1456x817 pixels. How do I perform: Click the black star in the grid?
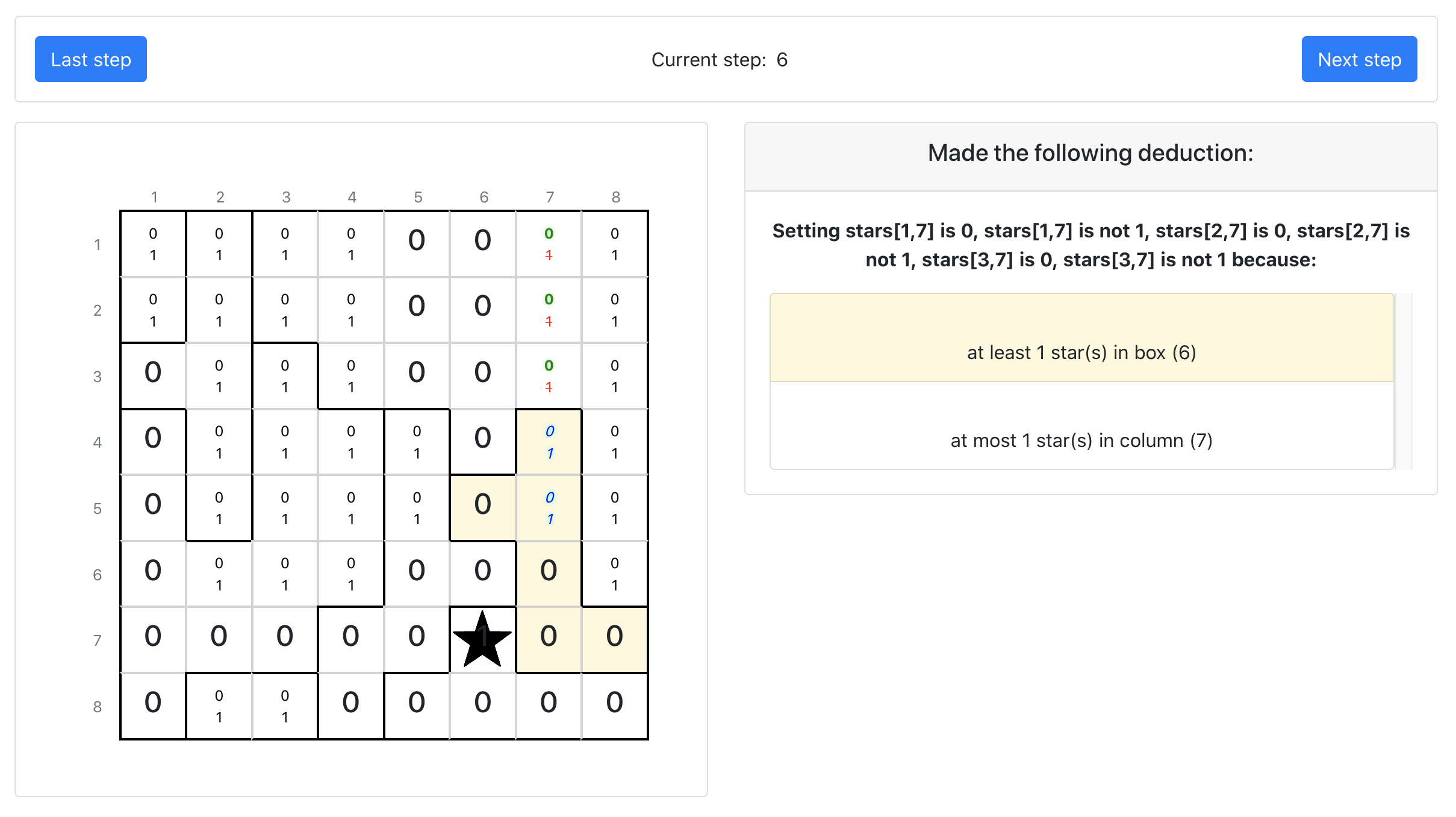click(482, 639)
